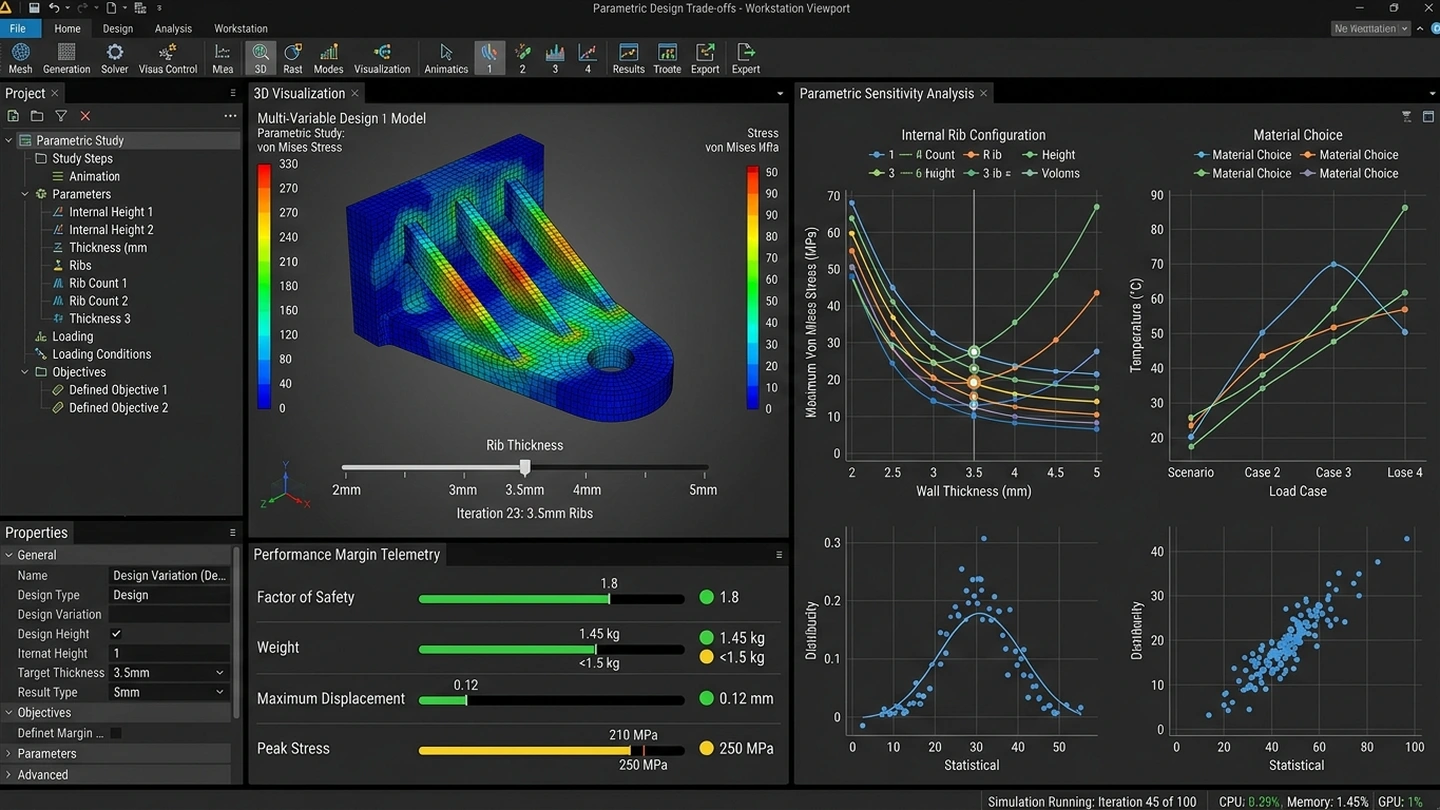Collapse the General properties section

(9, 555)
